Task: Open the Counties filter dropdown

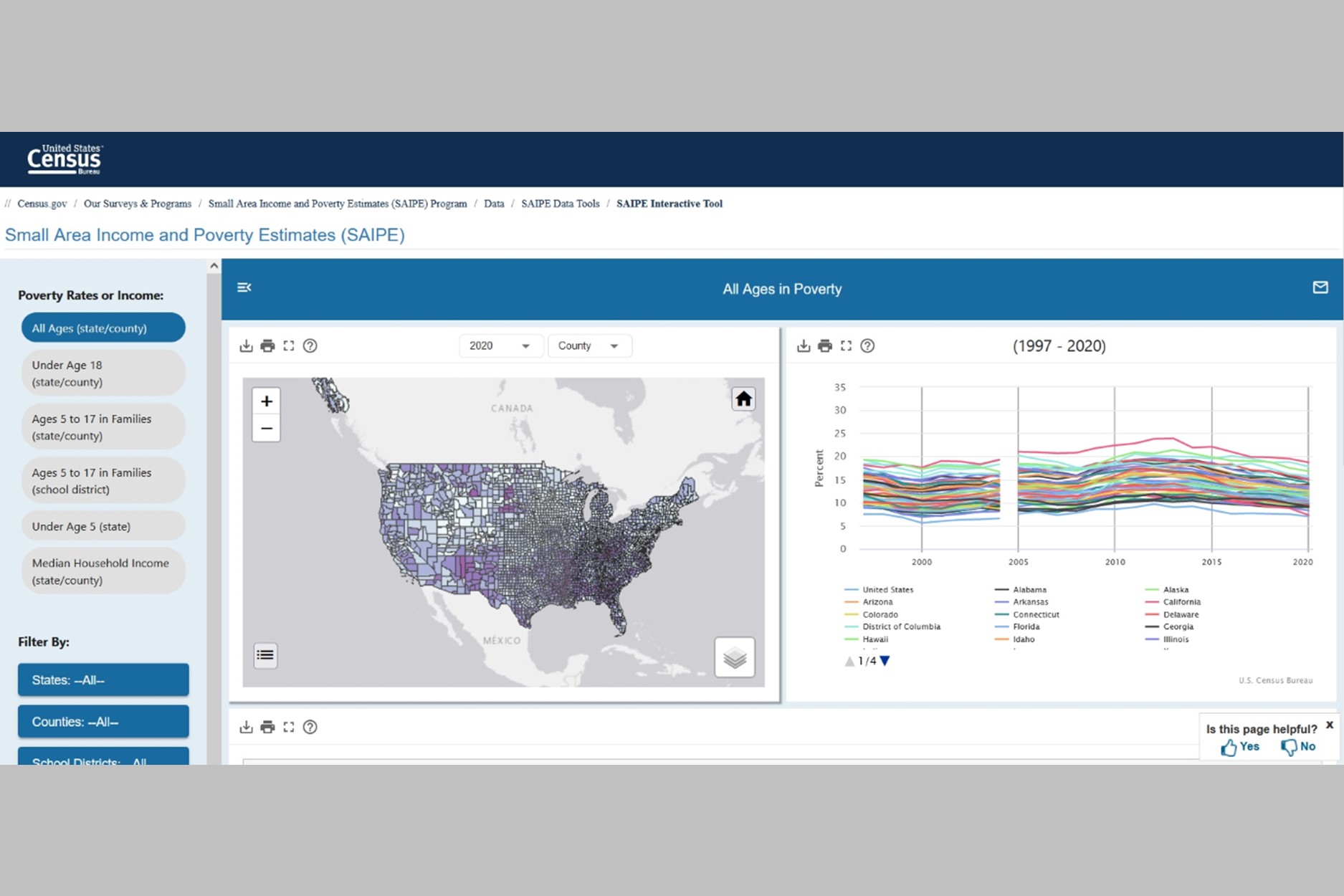Action: pos(103,721)
